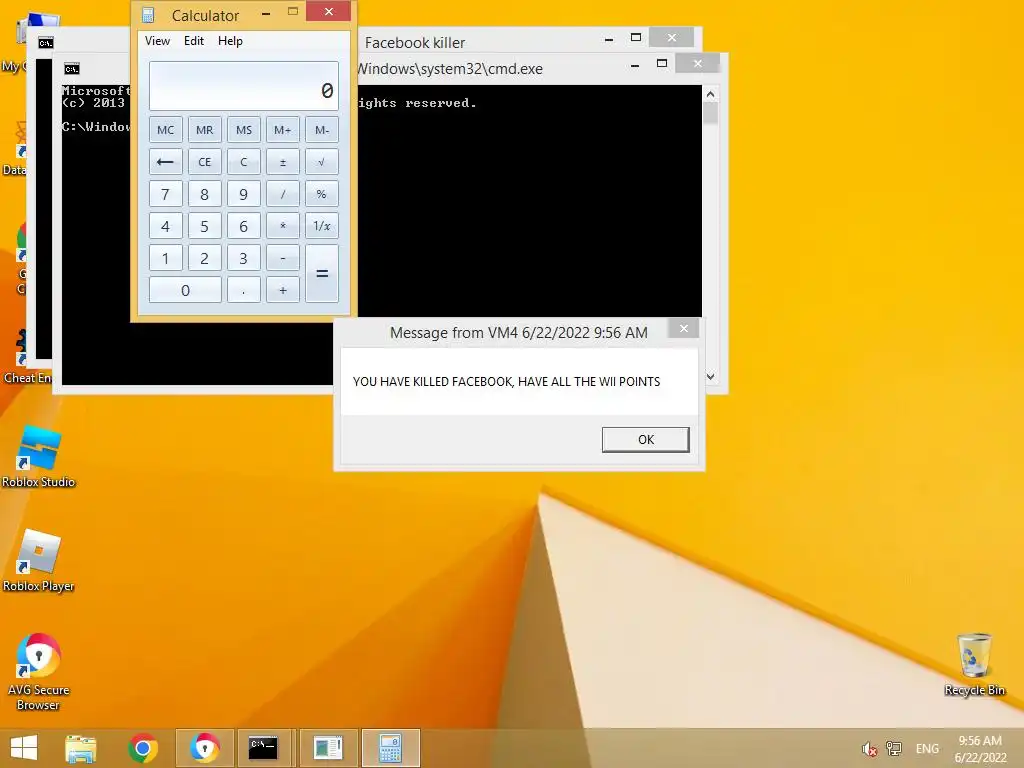Click the MC memory clear button
Viewport: 1024px width, 768px height.
click(x=165, y=130)
